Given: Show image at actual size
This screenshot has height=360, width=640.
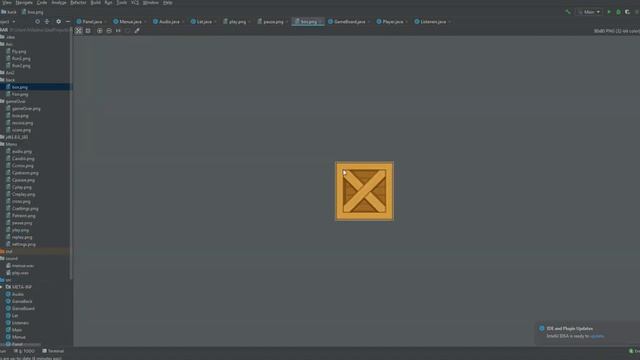Looking at the screenshot, I should coord(118,31).
